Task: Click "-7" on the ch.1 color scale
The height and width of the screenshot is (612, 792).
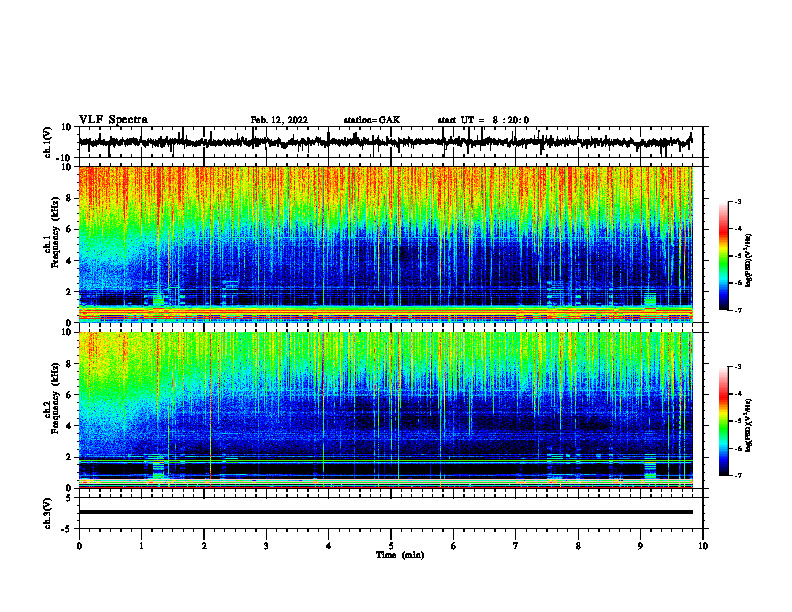Action: pyautogui.click(x=737, y=310)
